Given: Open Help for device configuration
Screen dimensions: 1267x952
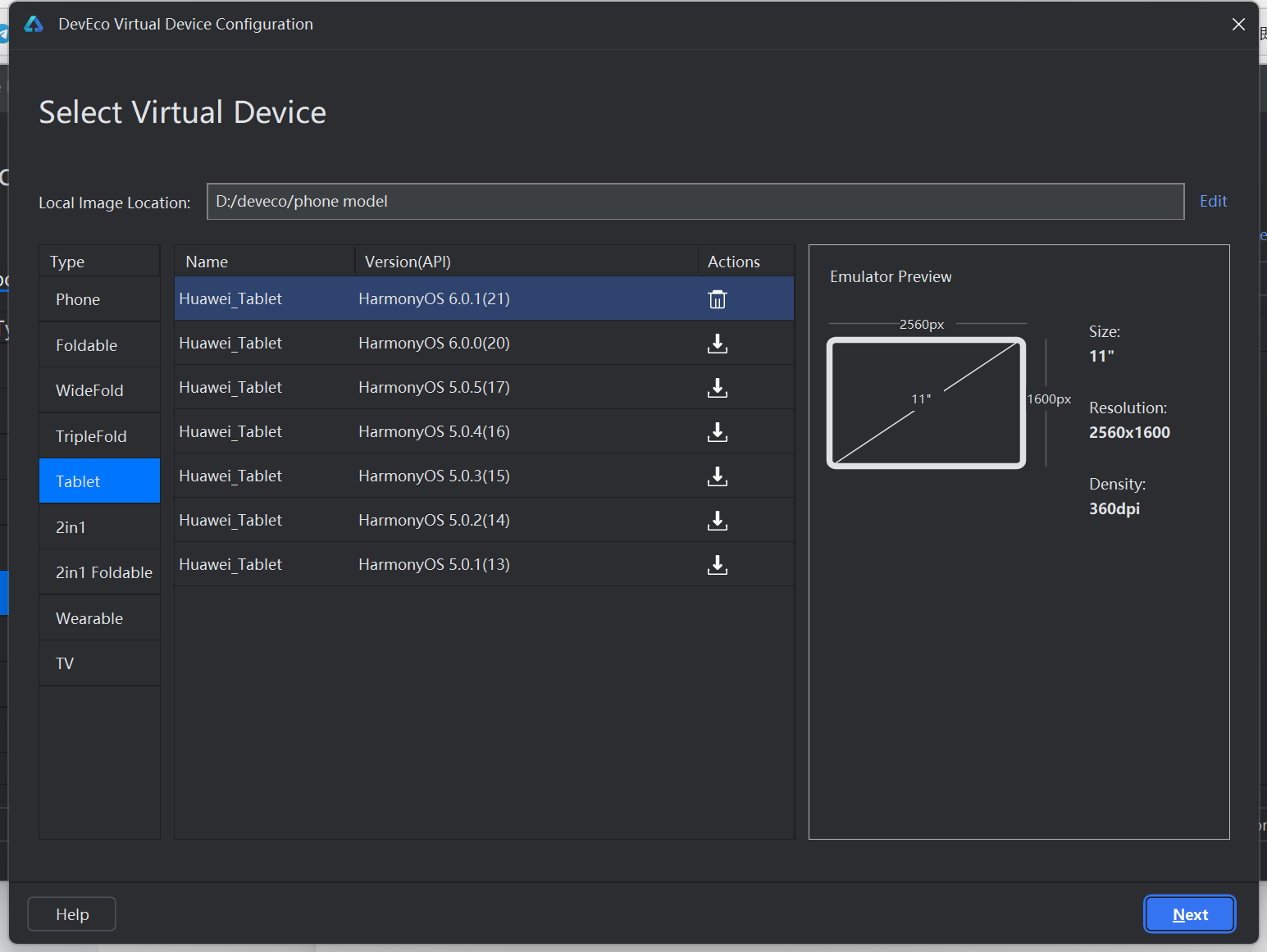Looking at the screenshot, I should [x=72, y=914].
